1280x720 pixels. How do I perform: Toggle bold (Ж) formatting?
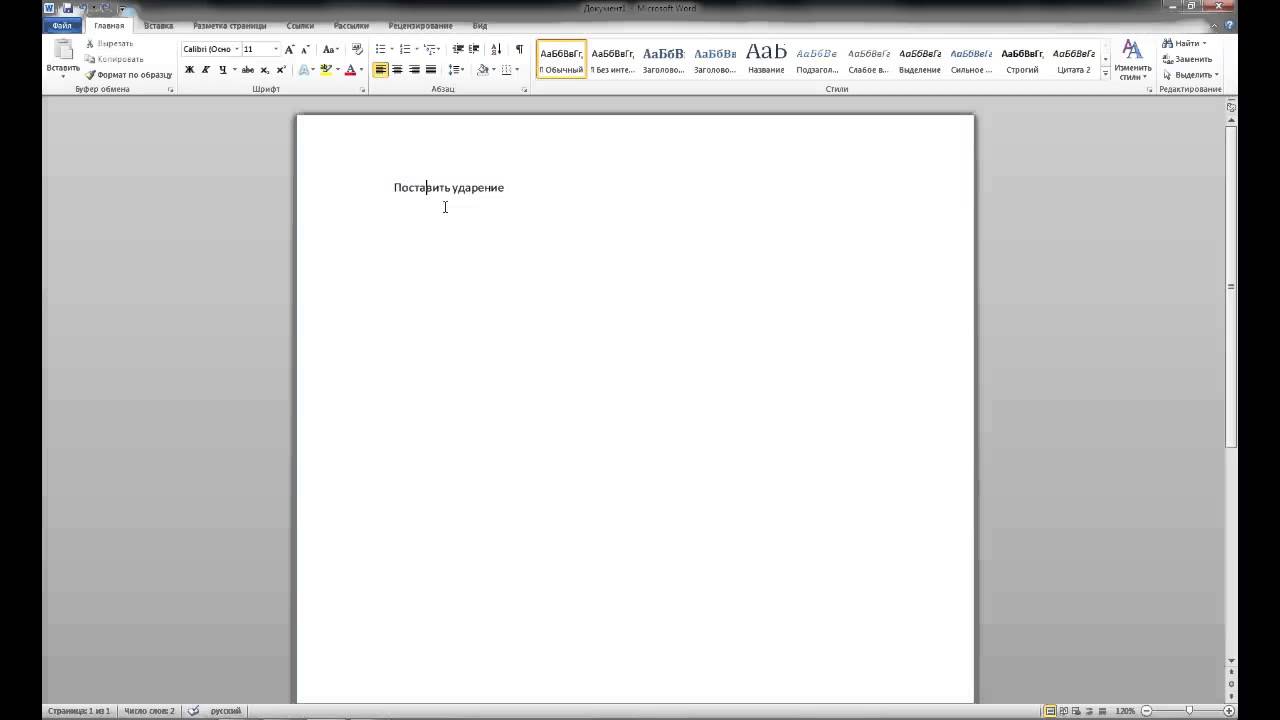tap(189, 70)
